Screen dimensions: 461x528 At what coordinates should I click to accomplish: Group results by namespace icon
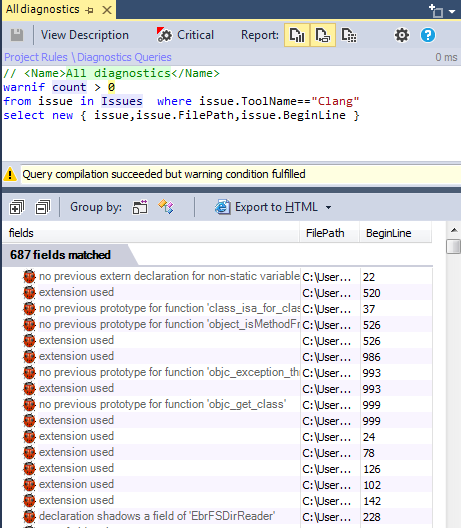pyautogui.click(x=140, y=207)
